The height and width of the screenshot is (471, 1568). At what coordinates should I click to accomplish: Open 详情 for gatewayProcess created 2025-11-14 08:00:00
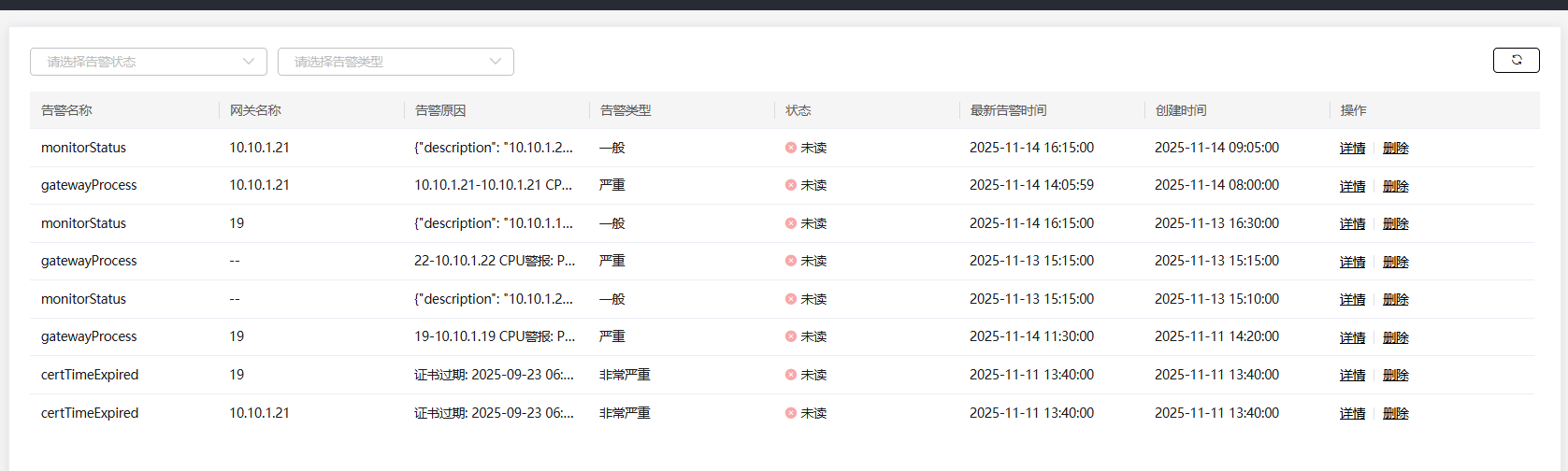click(x=1352, y=186)
